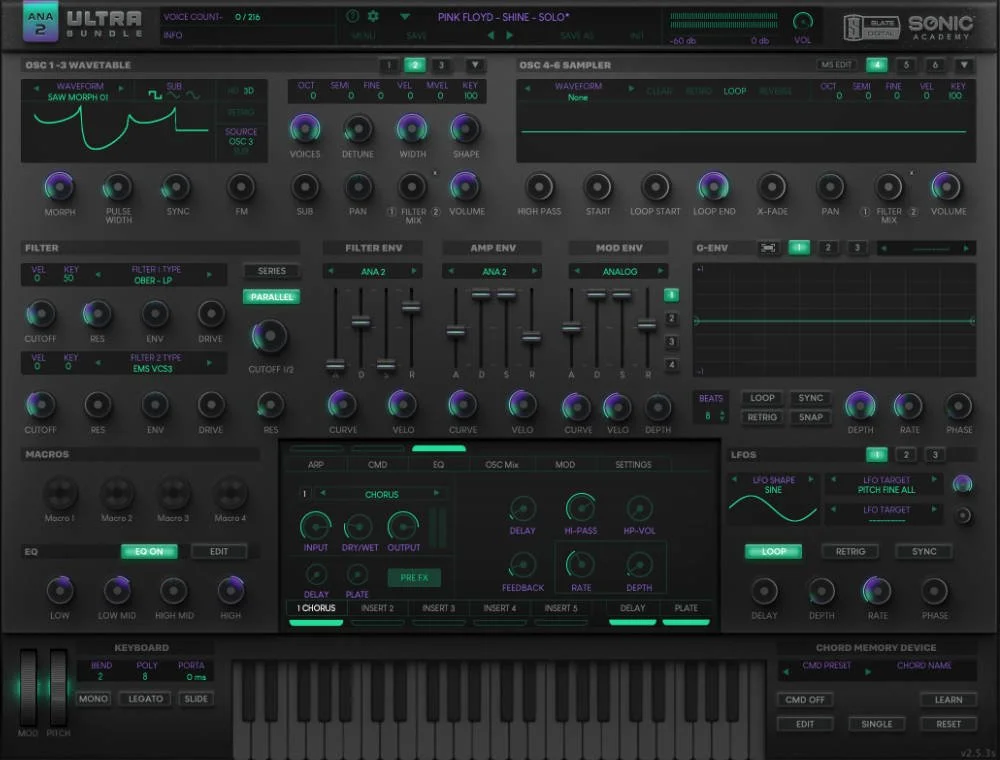
Task: Select the INSERT 2 effect slot
Action: (x=377, y=608)
